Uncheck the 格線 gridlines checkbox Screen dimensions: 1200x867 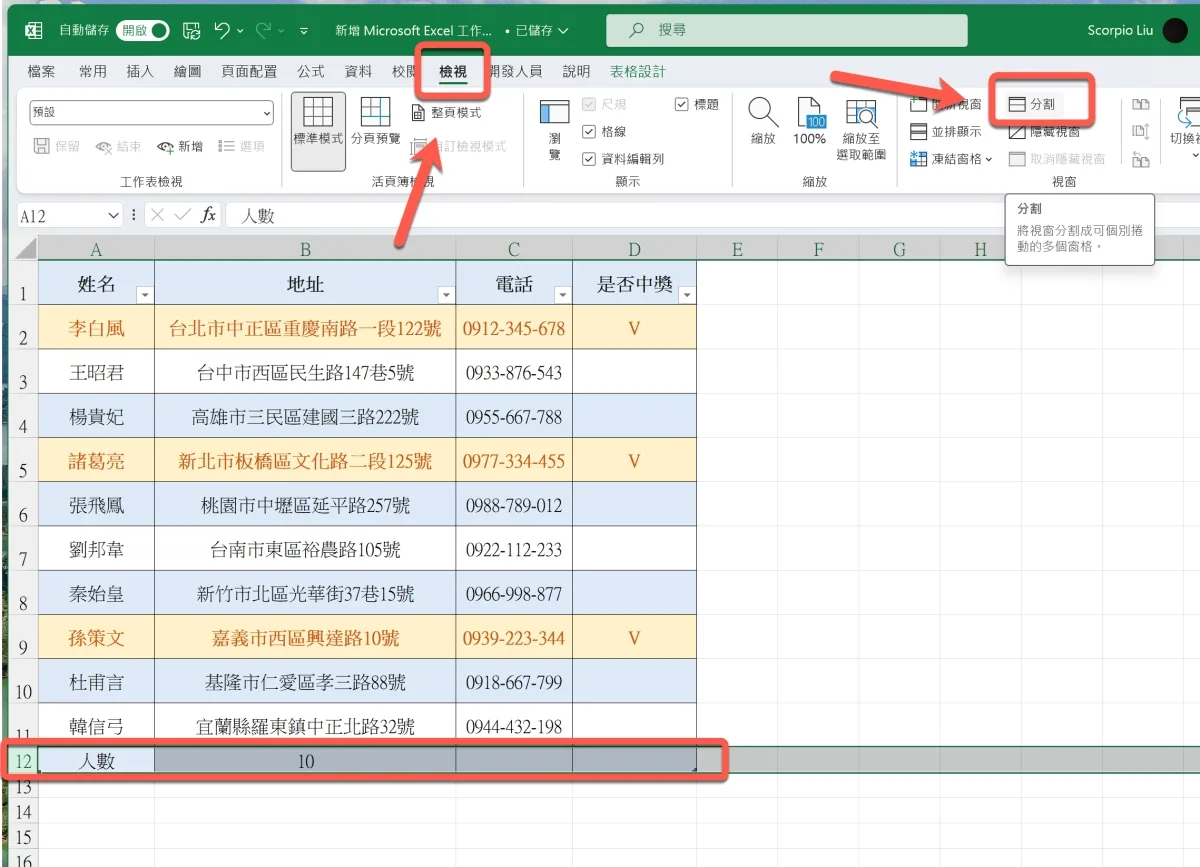(x=589, y=132)
